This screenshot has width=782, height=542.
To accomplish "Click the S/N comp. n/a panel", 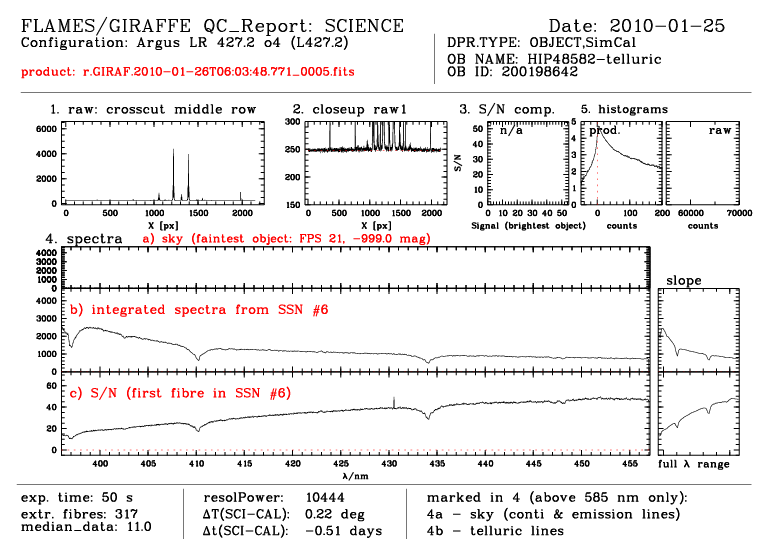I will point(528,164).
